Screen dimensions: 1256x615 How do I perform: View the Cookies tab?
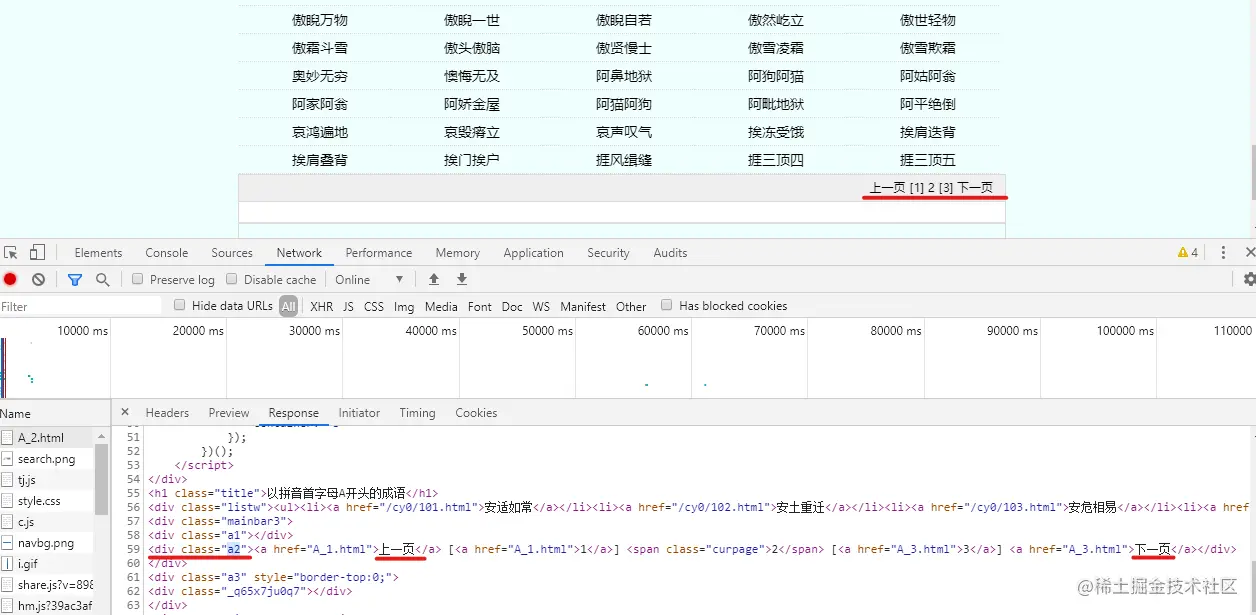[476, 413]
